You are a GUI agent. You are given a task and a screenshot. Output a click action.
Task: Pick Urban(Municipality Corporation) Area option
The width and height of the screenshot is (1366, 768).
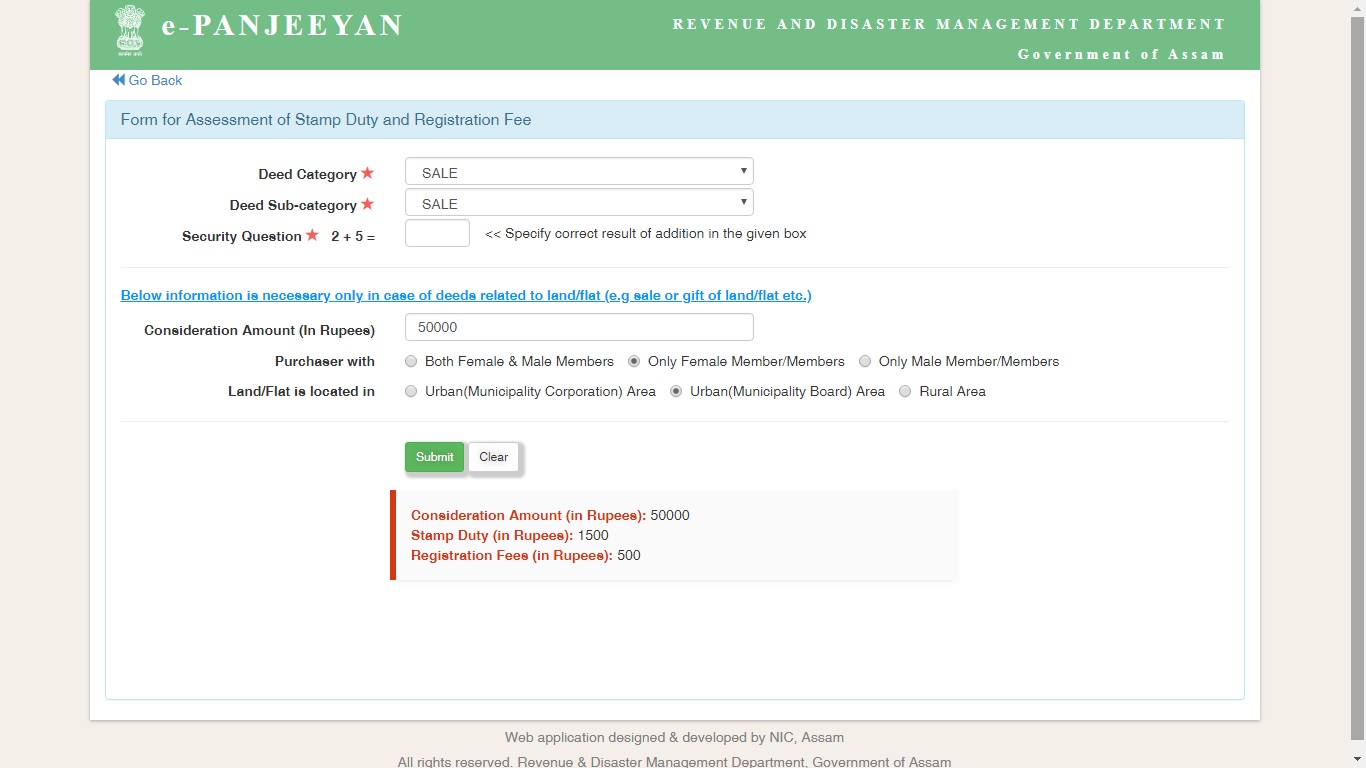coord(411,391)
